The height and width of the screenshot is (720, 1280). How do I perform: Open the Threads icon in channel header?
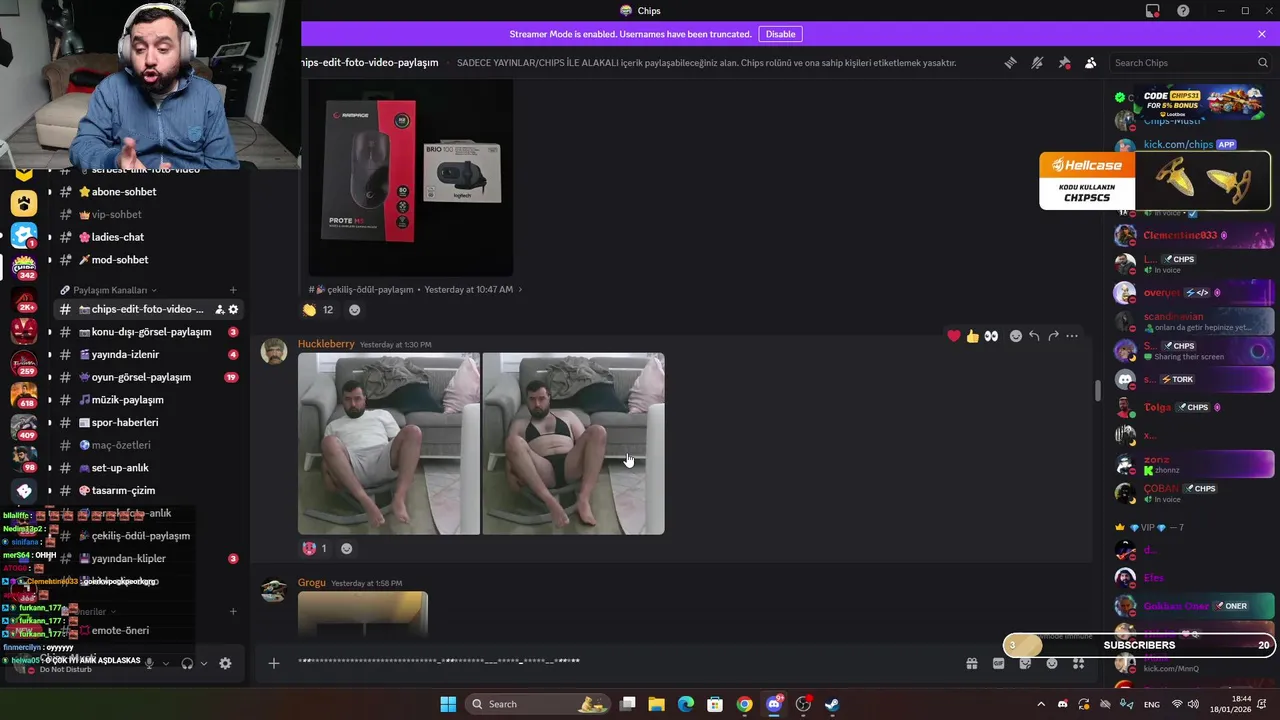1010,62
